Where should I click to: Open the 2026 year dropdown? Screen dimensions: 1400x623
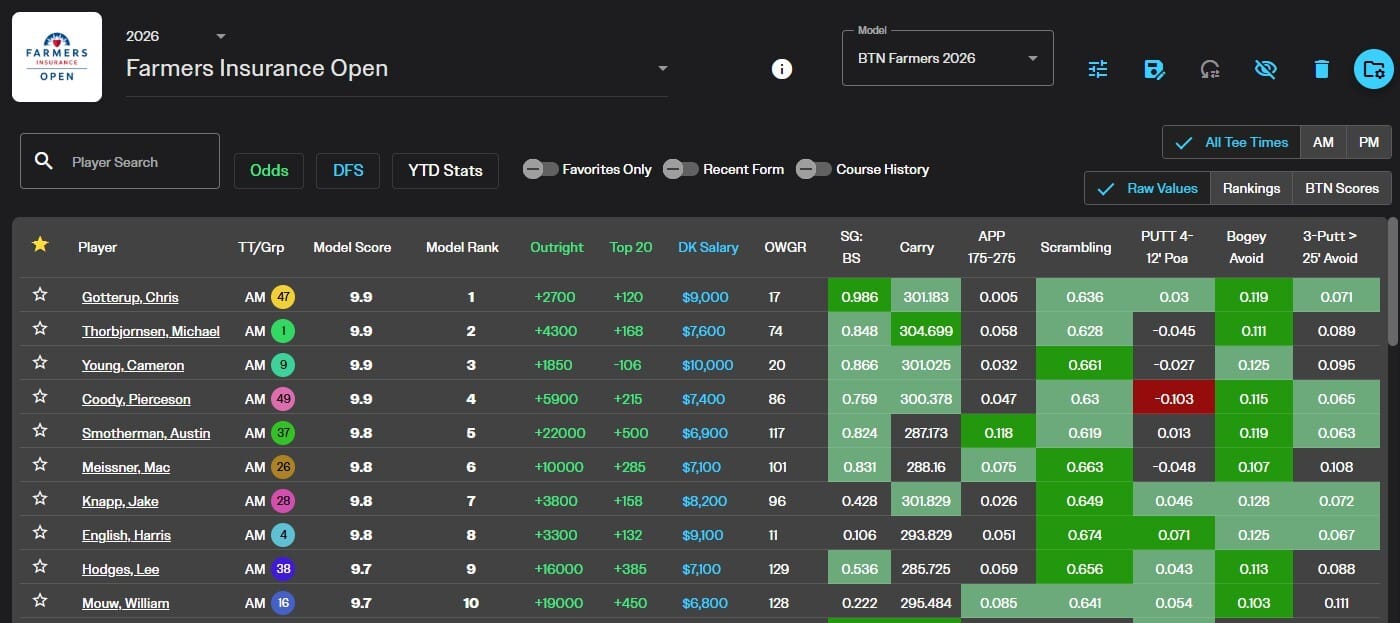(x=176, y=36)
